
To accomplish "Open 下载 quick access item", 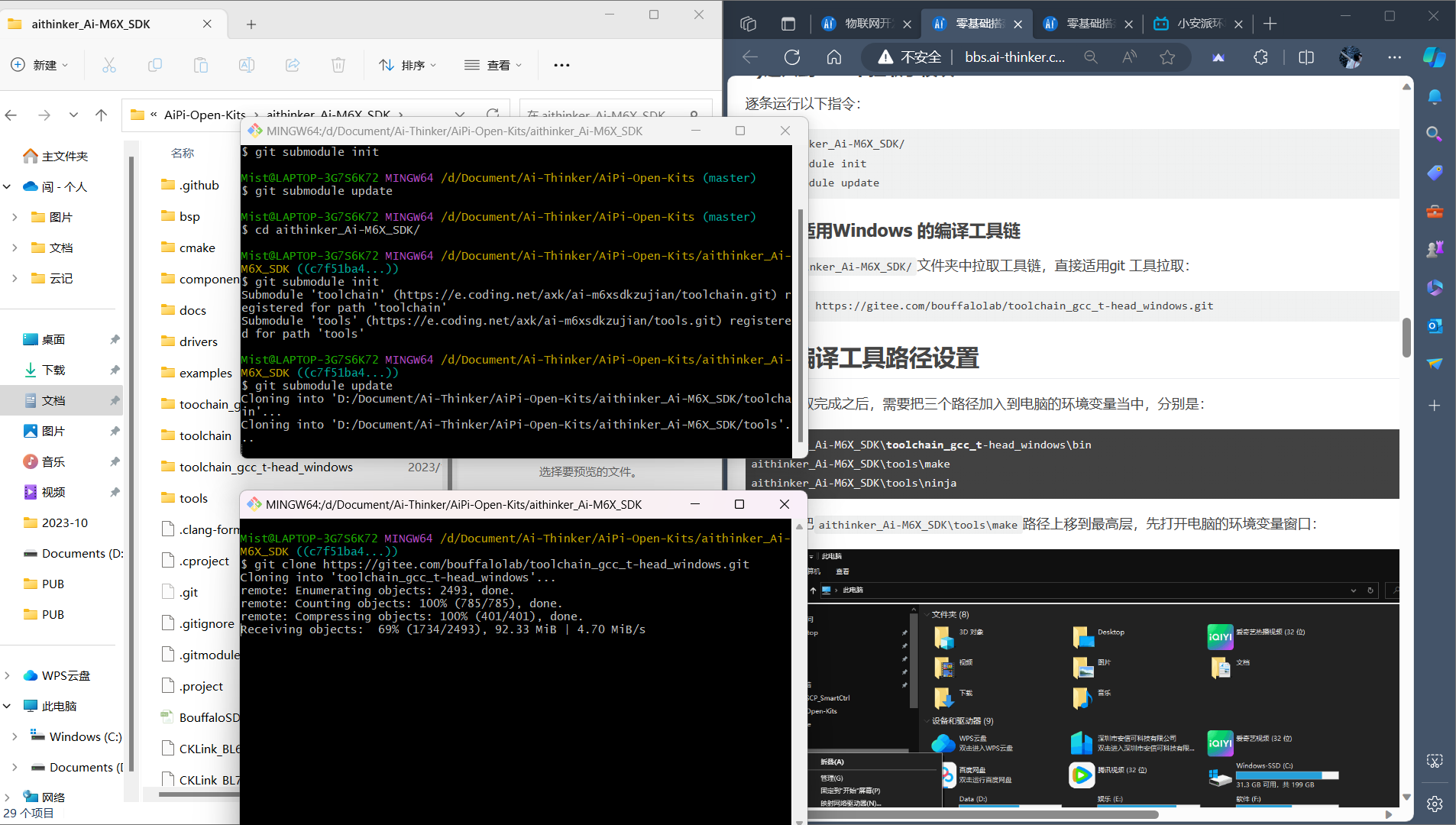I will click(53, 370).
